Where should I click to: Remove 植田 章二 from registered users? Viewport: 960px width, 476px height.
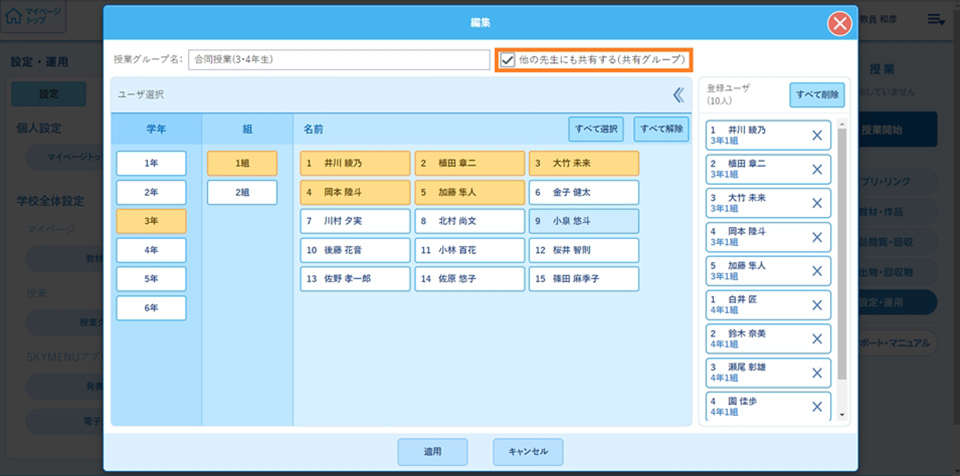click(x=816, y=170)
